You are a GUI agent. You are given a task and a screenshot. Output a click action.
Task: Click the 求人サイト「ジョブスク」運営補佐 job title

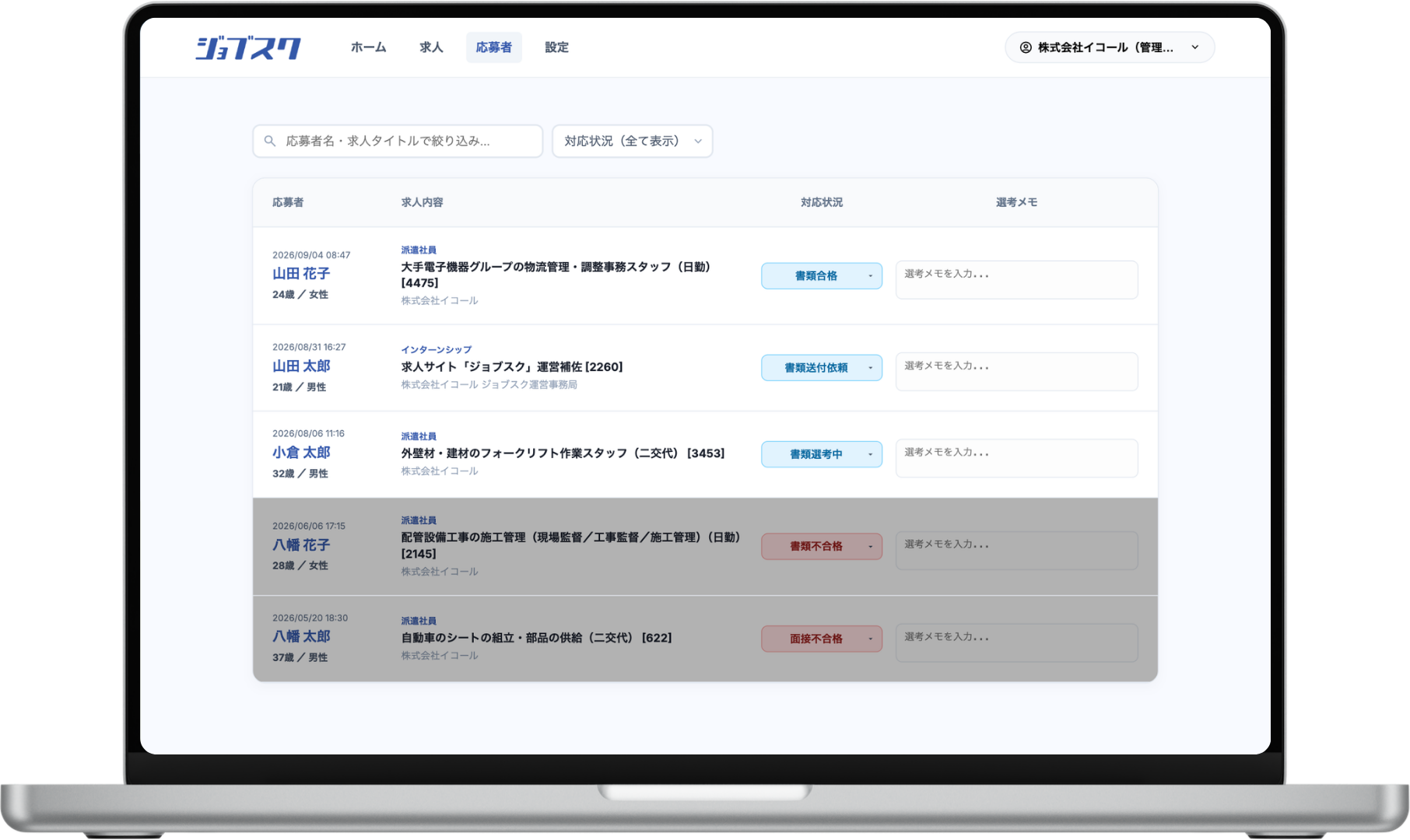[x=512, y=367]
